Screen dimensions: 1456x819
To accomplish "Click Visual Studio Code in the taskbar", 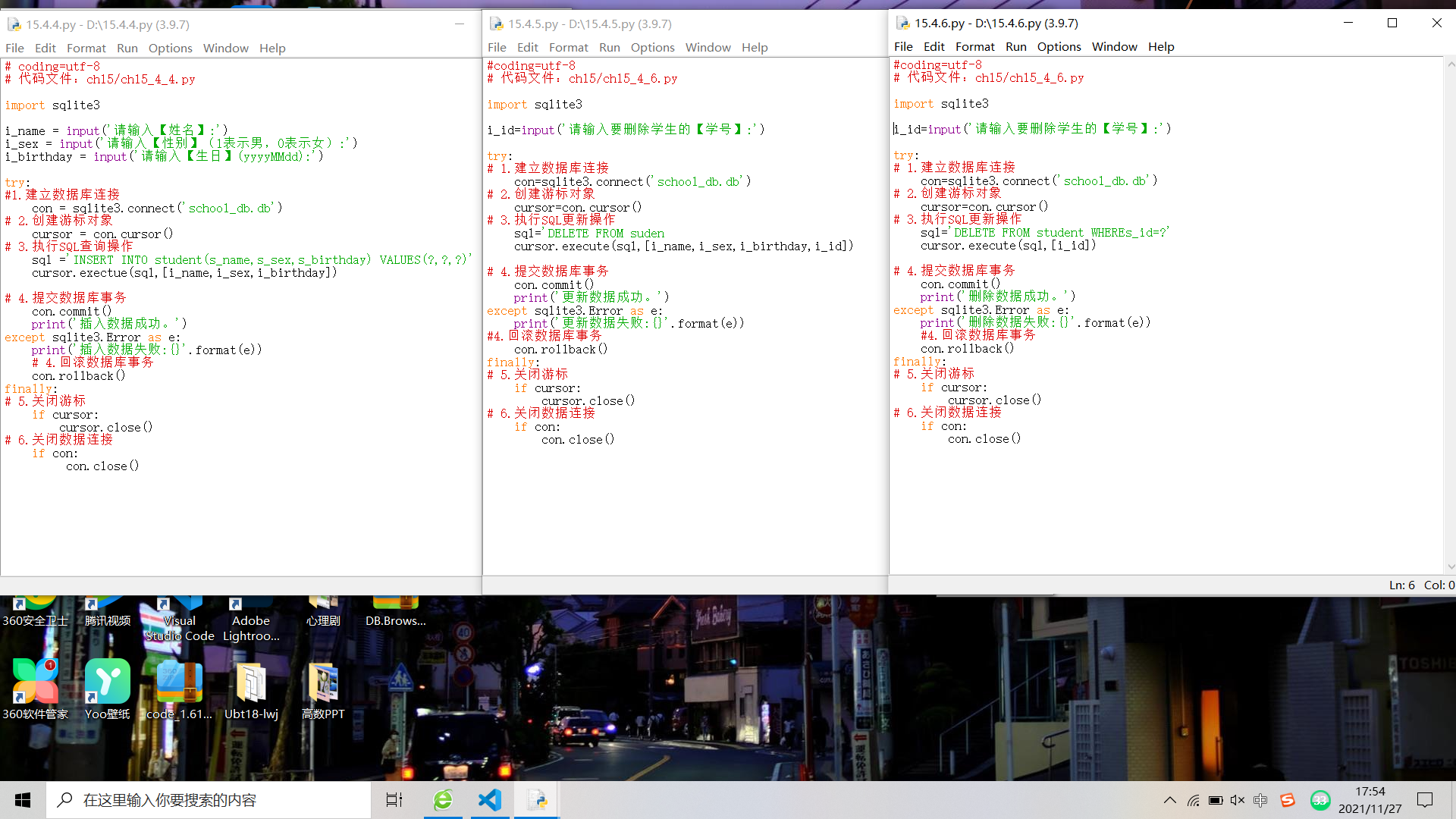I will tap(490, 800).
